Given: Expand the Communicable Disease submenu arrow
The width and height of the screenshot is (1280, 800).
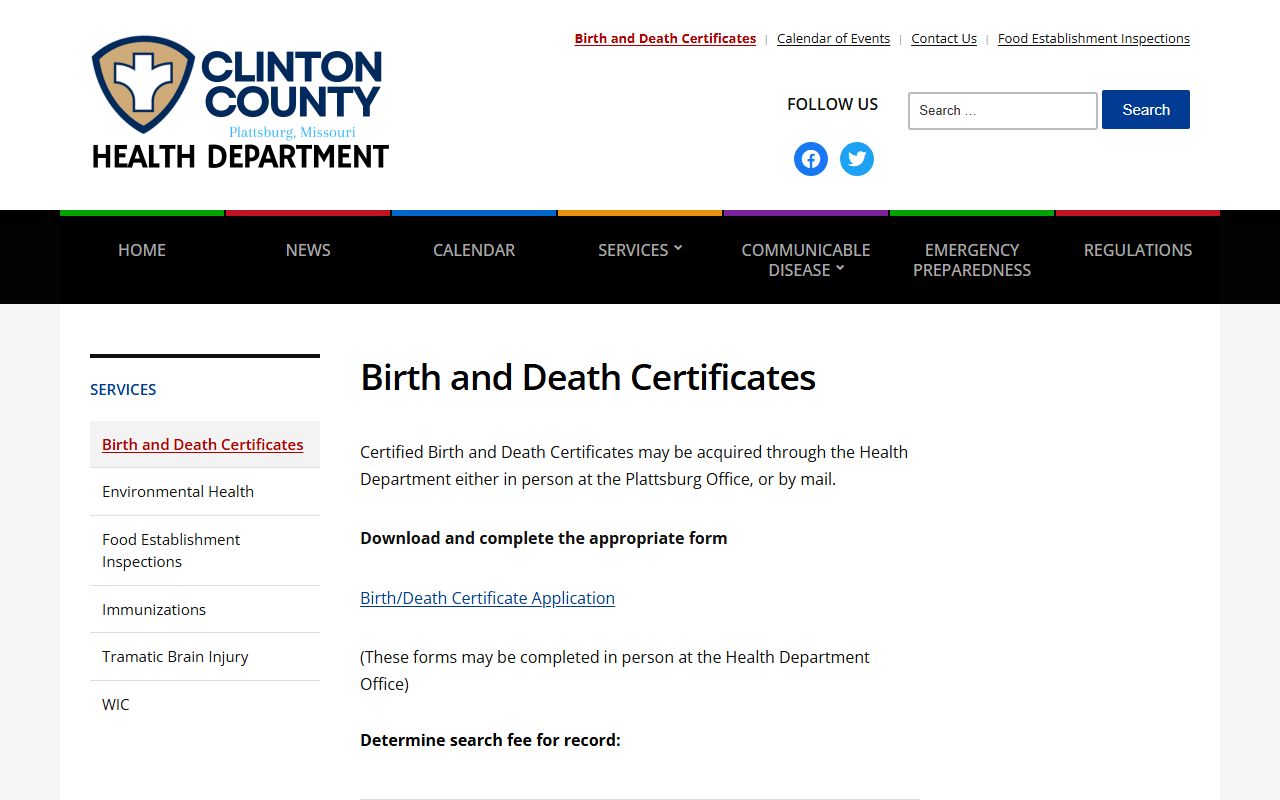Looking at the screenshot, I should 840,268.
